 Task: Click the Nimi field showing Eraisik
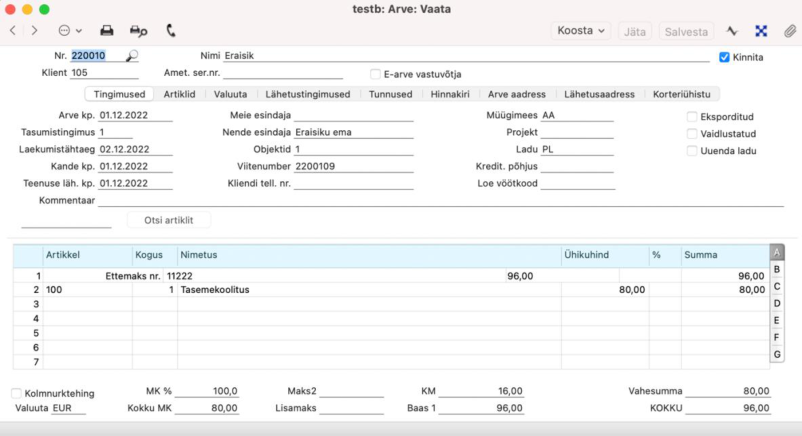pyautogui.click(x=466, y=56)
